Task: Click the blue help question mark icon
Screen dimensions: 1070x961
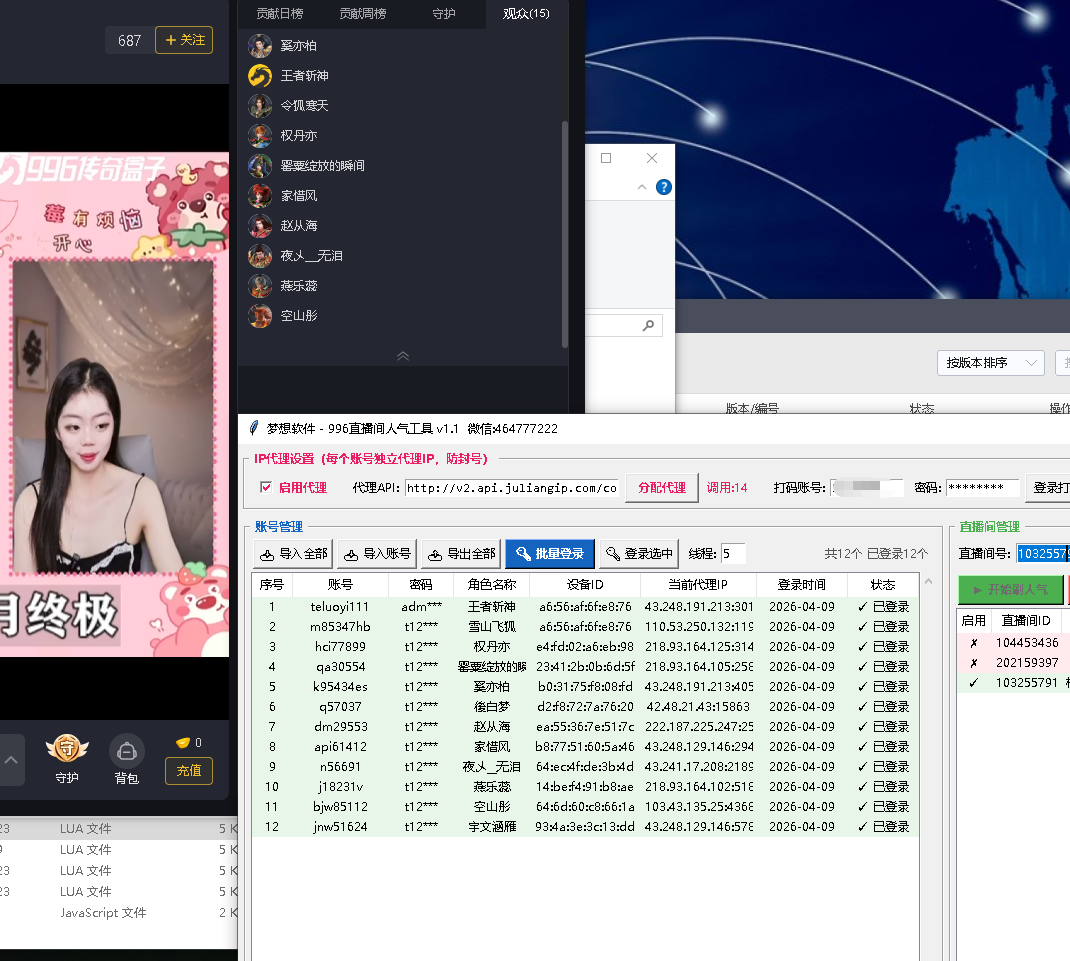Action: coord(663,187)
